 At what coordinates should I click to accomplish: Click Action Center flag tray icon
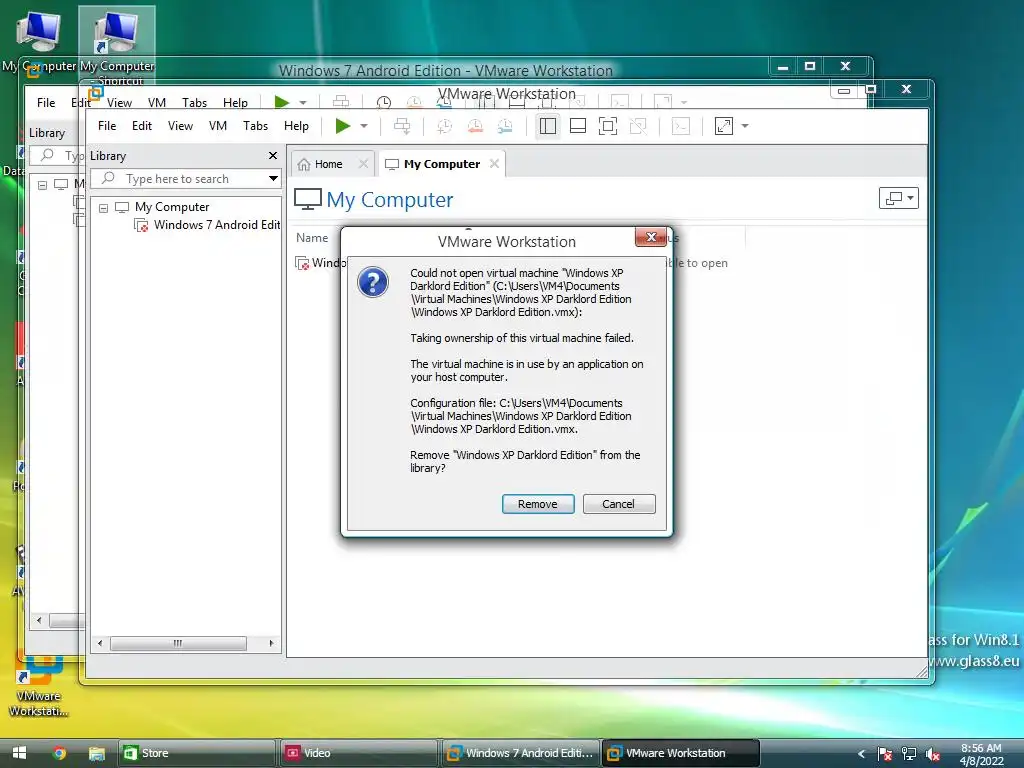884,754
